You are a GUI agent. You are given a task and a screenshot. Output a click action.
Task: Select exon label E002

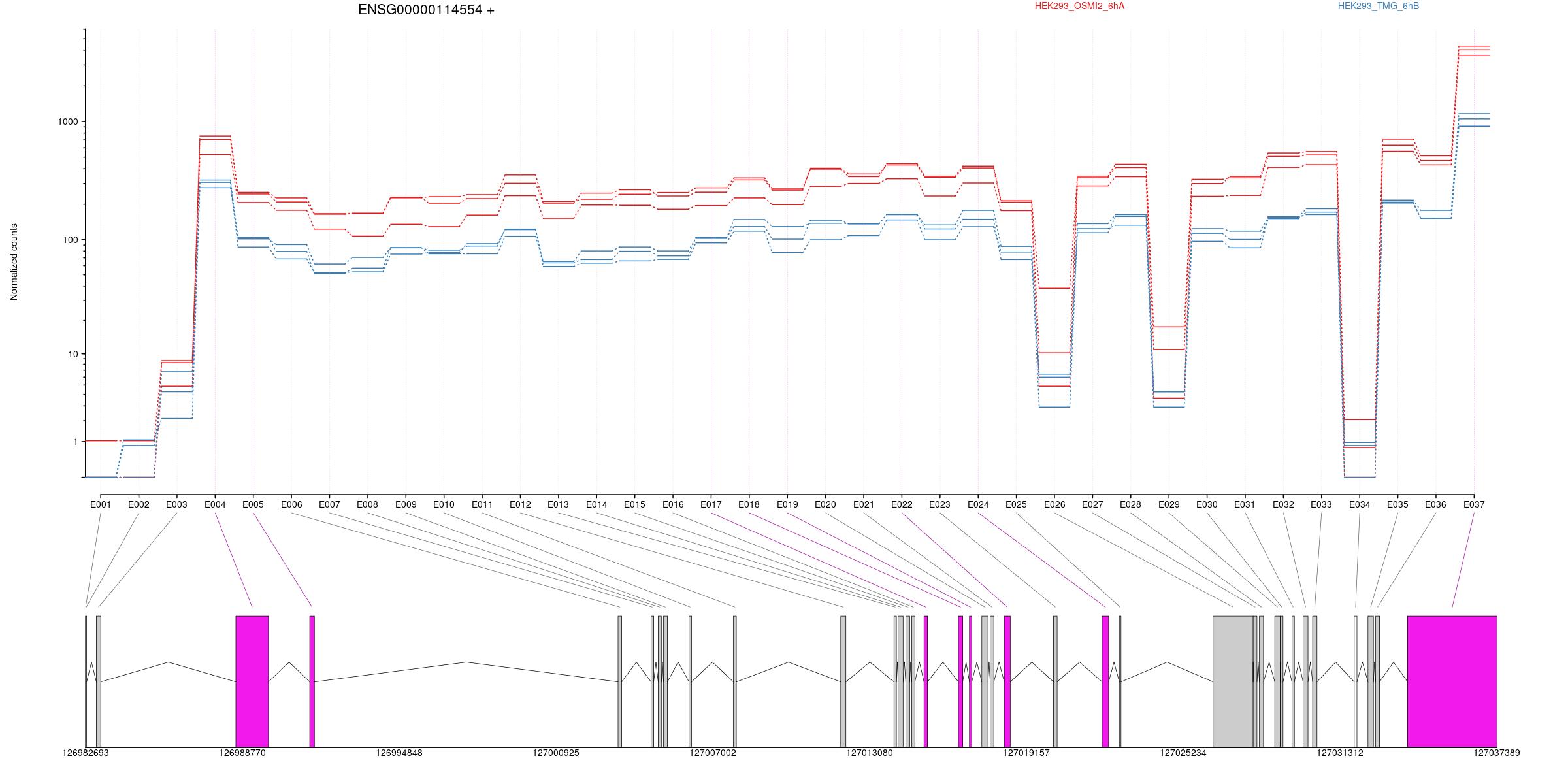[x=139, y=504]
